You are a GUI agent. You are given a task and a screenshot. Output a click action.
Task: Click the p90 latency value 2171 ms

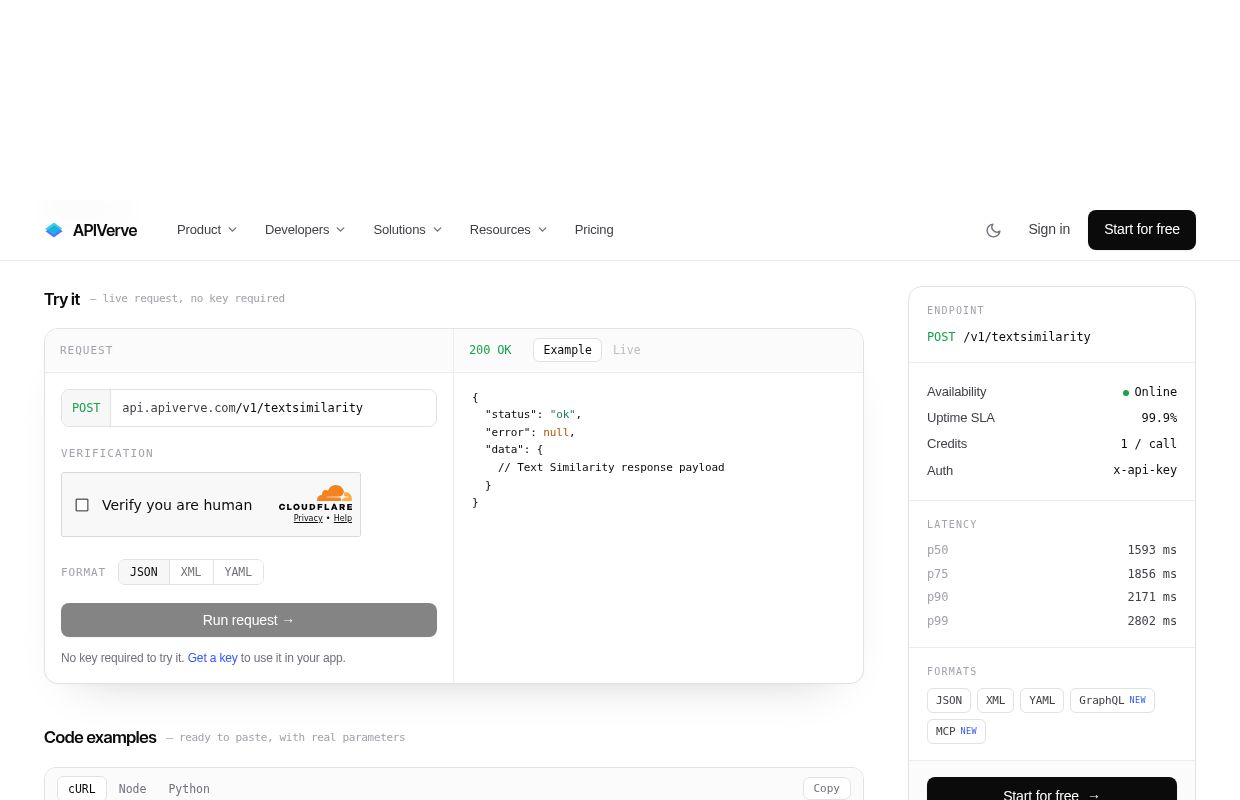coord(1152,597)
